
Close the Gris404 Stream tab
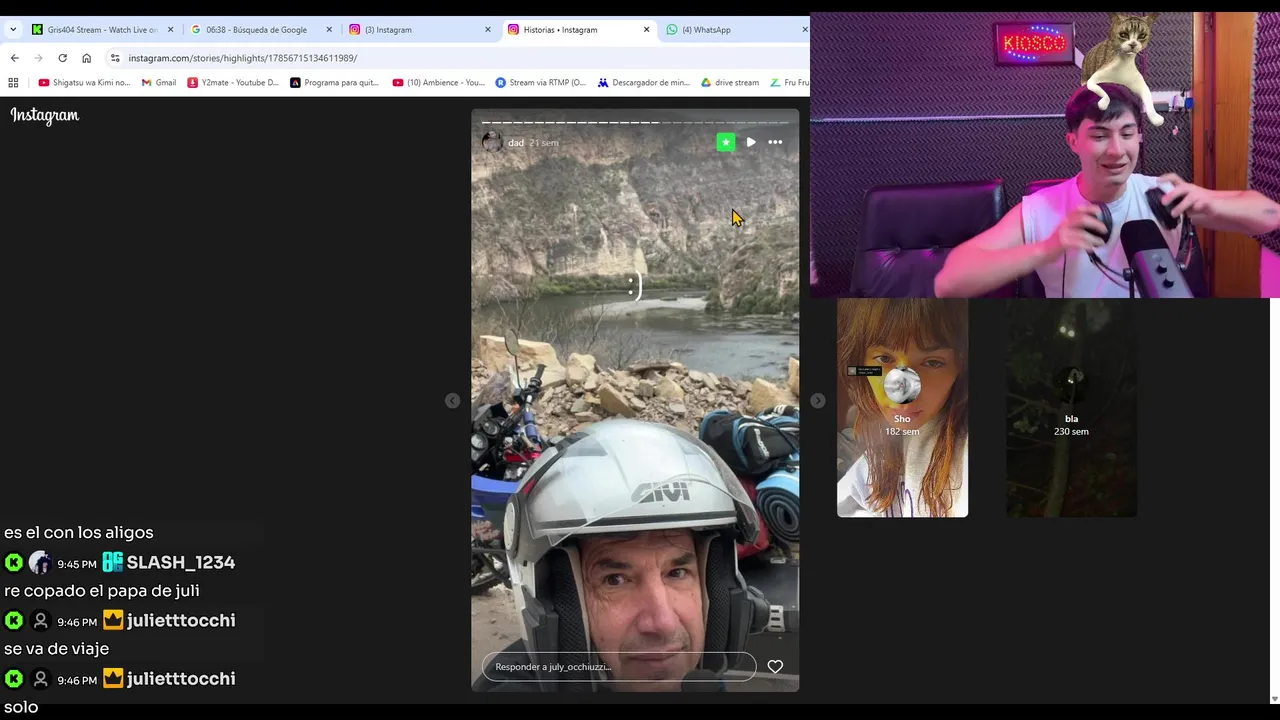[x=170, y=30]
